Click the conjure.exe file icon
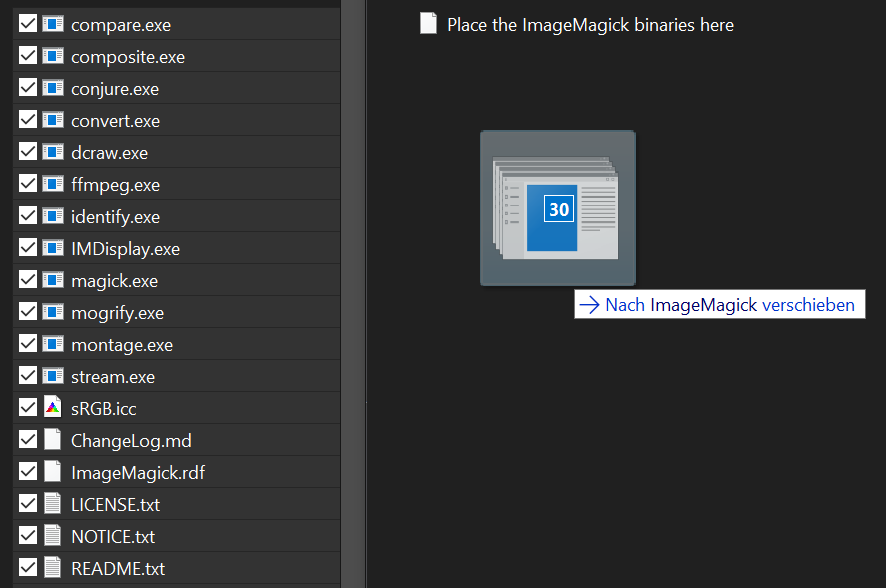Image resolution: width=886 pixels, height=588 pixels. point(53,88)
